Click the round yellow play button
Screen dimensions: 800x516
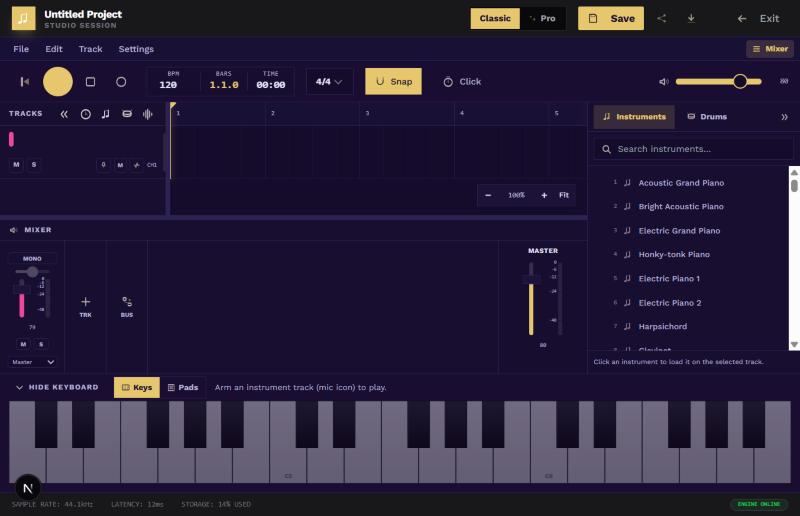coord(58,82)
